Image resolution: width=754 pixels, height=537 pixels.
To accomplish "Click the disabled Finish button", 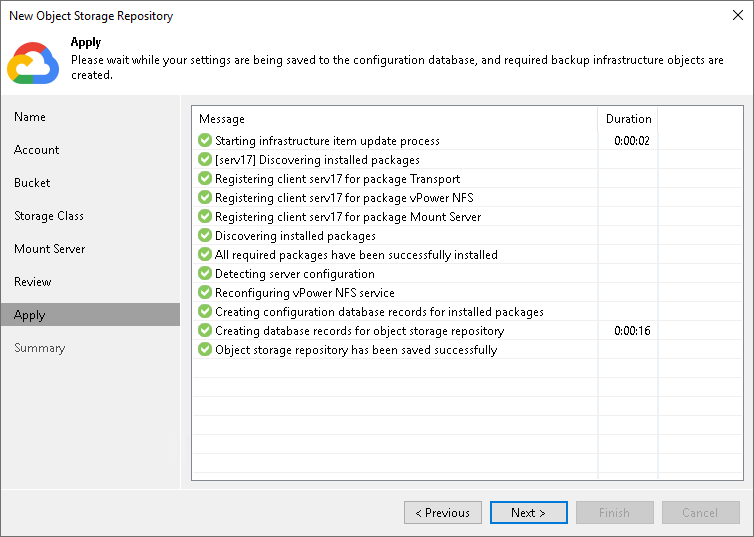I will (x=615, y=512).
